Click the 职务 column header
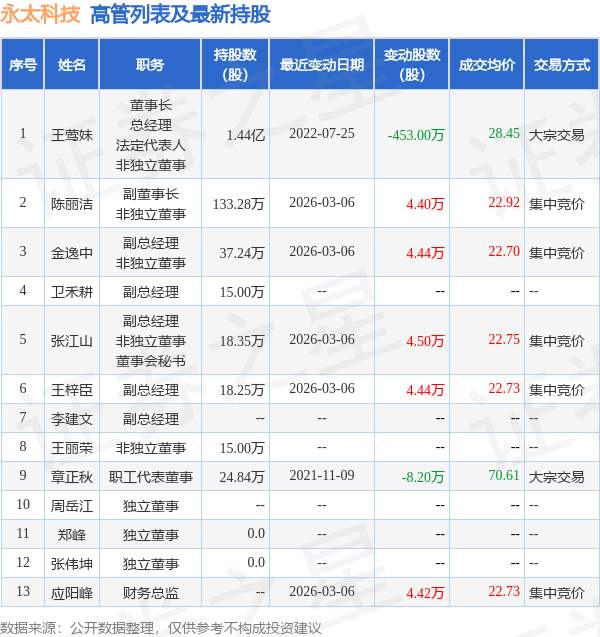This screenshot has height=637, width=600. [150, 65]
